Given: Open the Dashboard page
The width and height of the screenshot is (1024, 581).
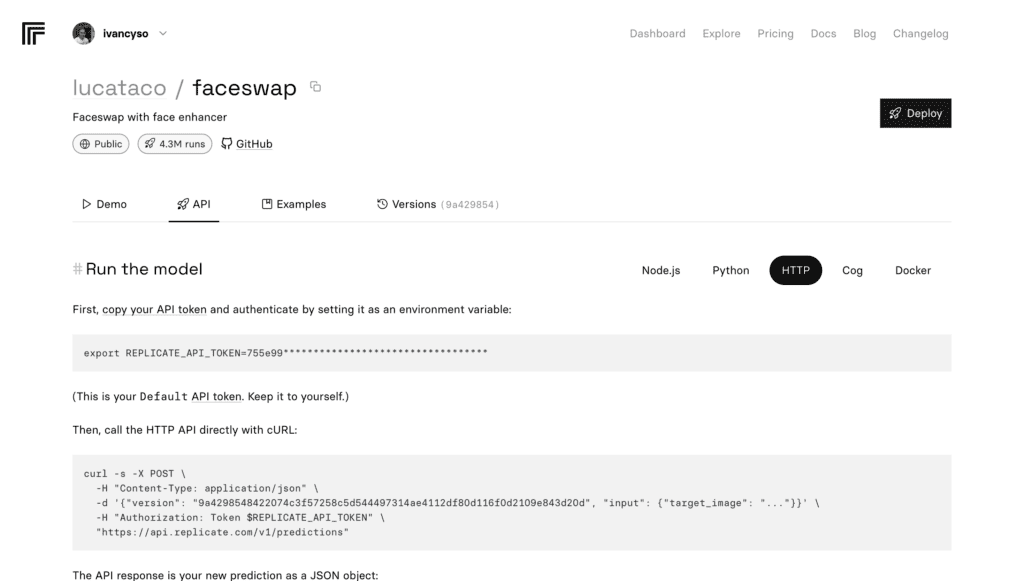Looking at the screenshot, I should tap(657, 33).
